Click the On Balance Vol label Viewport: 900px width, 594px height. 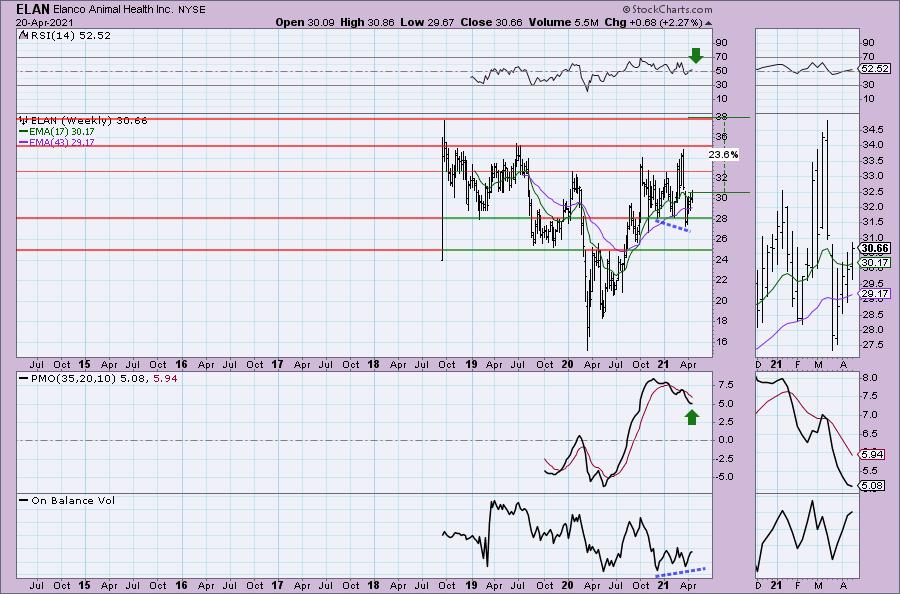pos(73,500)
